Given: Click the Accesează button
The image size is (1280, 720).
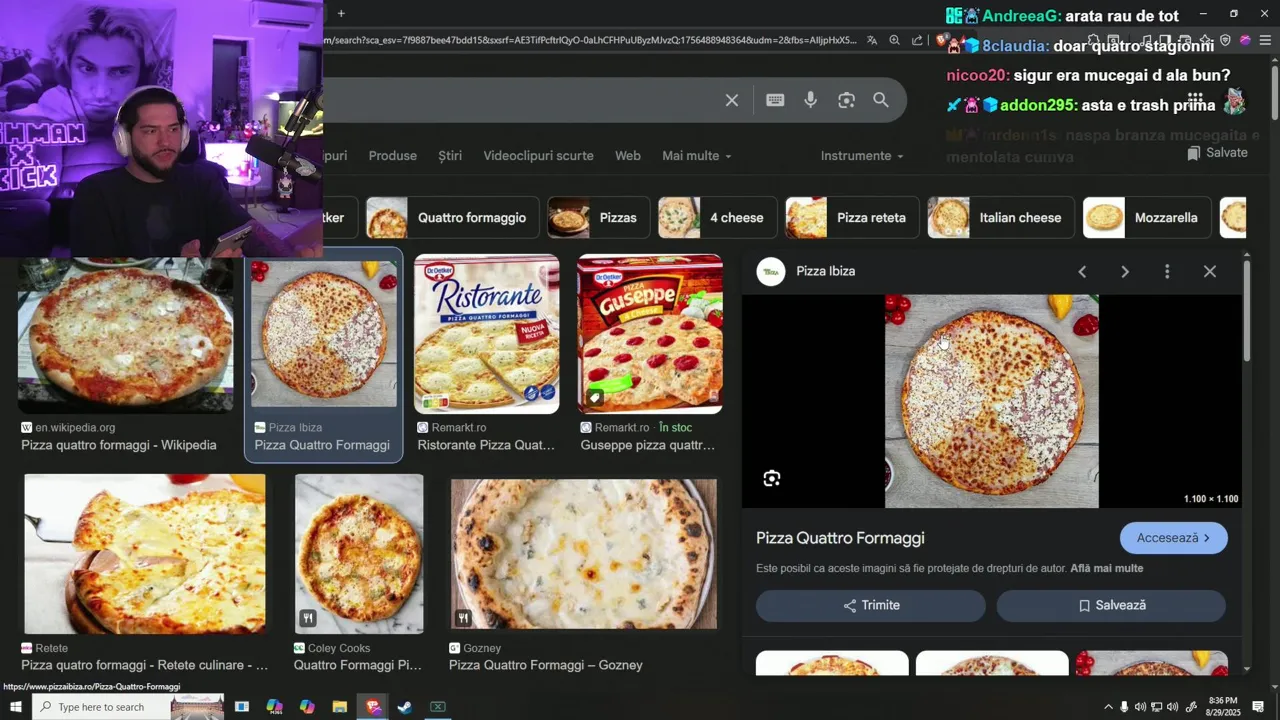Looking at the screenshot, I should [x=1174, y=538].
